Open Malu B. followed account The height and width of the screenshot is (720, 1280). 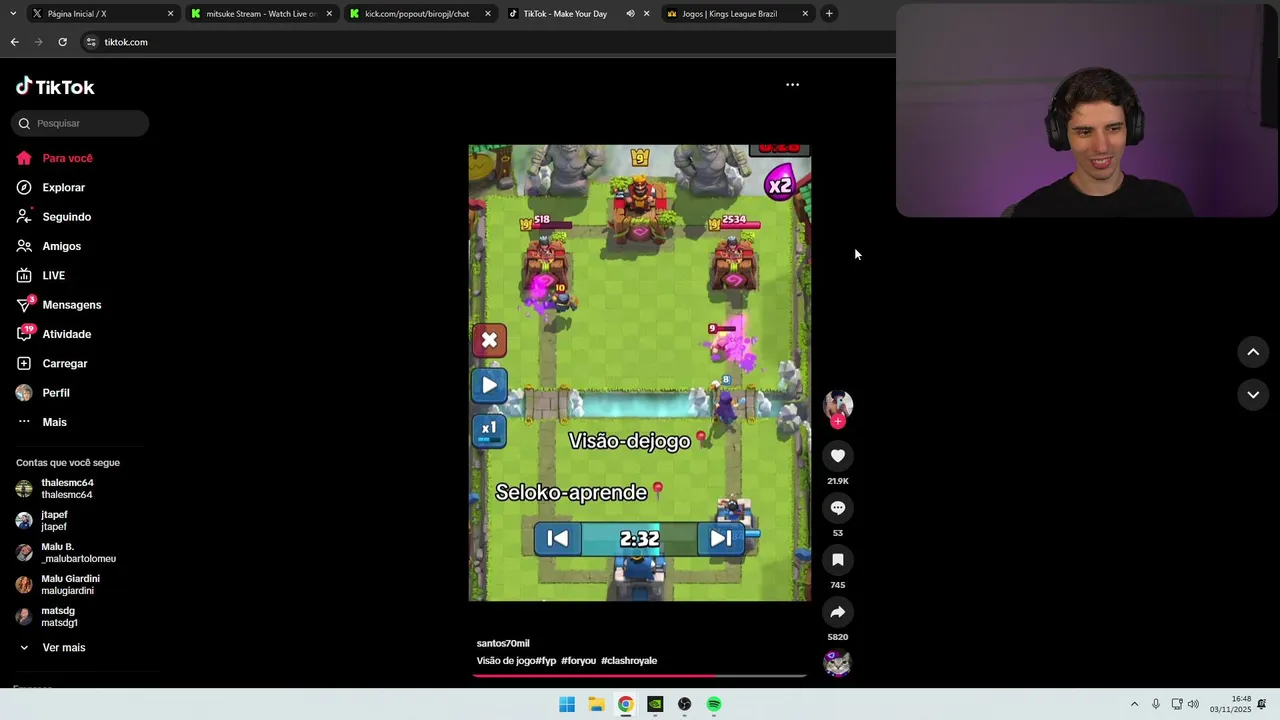pos(66,553)
